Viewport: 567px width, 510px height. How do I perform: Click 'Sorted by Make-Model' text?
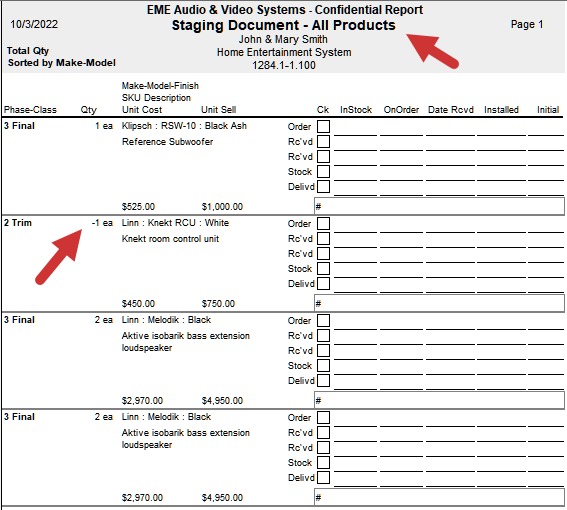[x=62, y=63]
